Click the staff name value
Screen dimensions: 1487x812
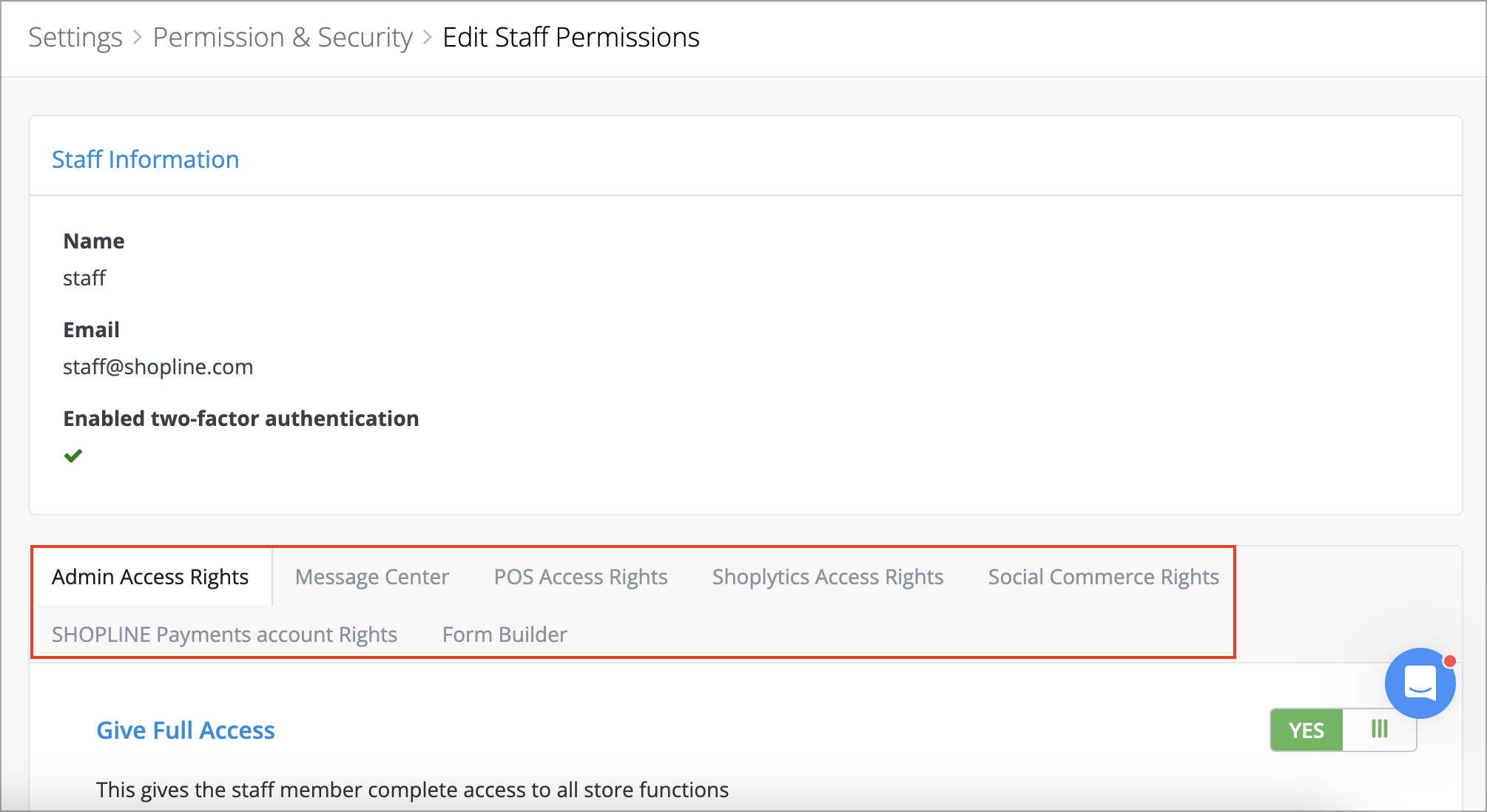point(84,278)
